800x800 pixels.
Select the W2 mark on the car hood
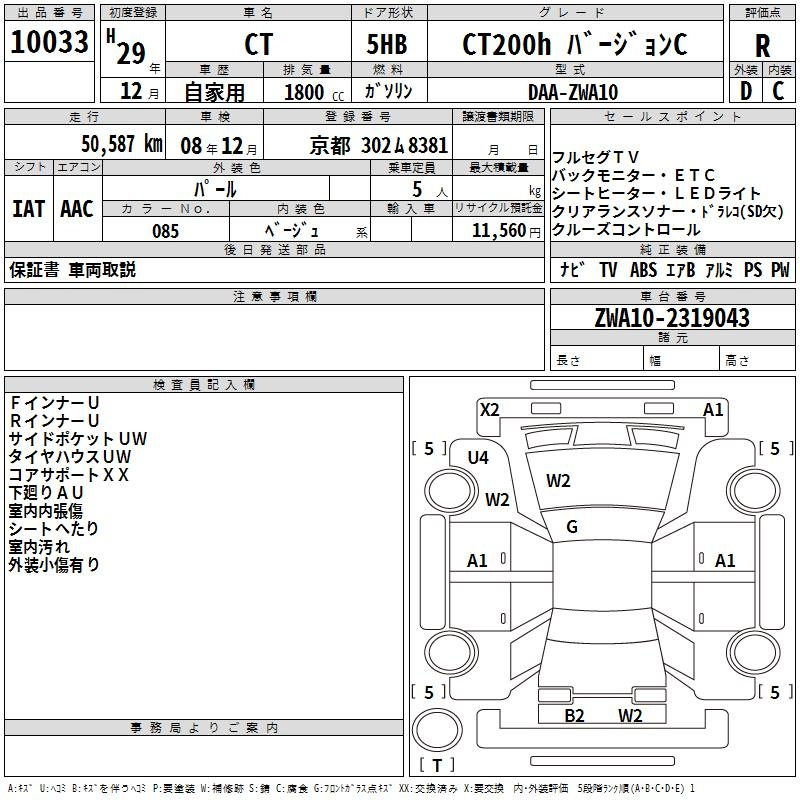pyautogui.click(x=558, y=481)
